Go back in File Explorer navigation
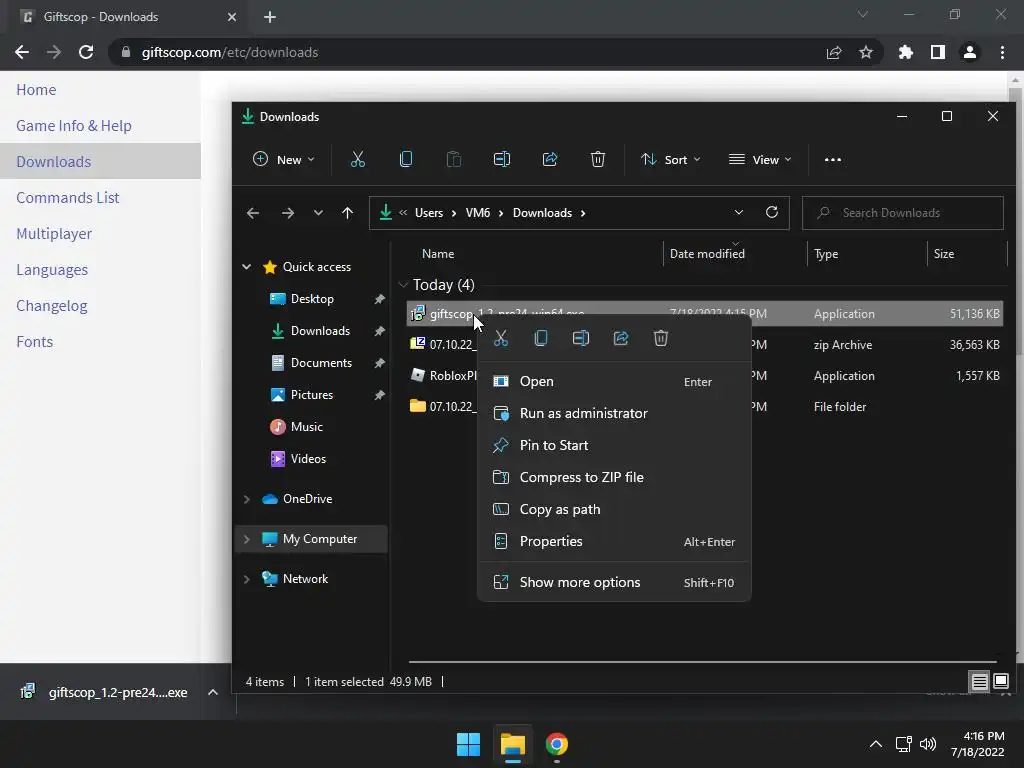Image resolution: width=1024 pixels, height=768 pixels. click(253, 213)
